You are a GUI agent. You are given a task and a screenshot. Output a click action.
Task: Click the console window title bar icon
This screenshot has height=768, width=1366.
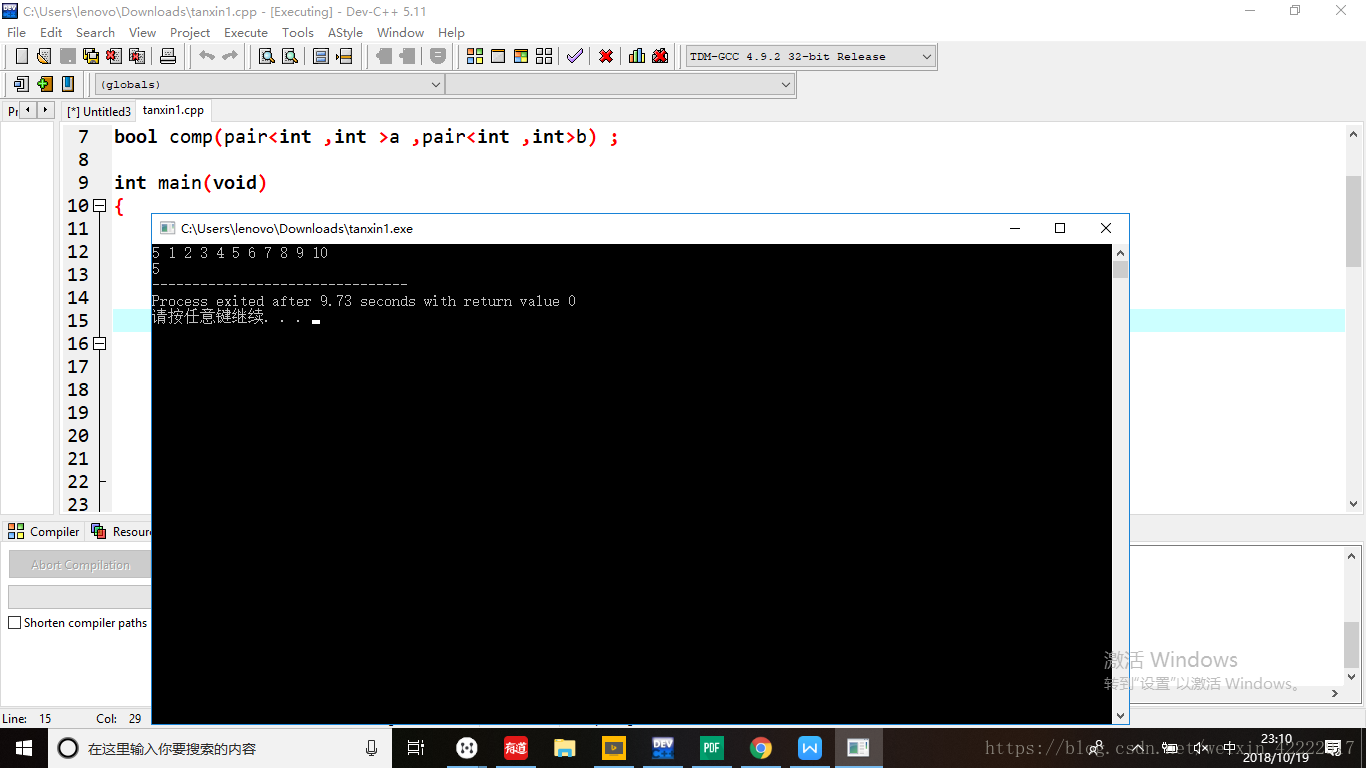pyautogui.click(x=168, y=228)
